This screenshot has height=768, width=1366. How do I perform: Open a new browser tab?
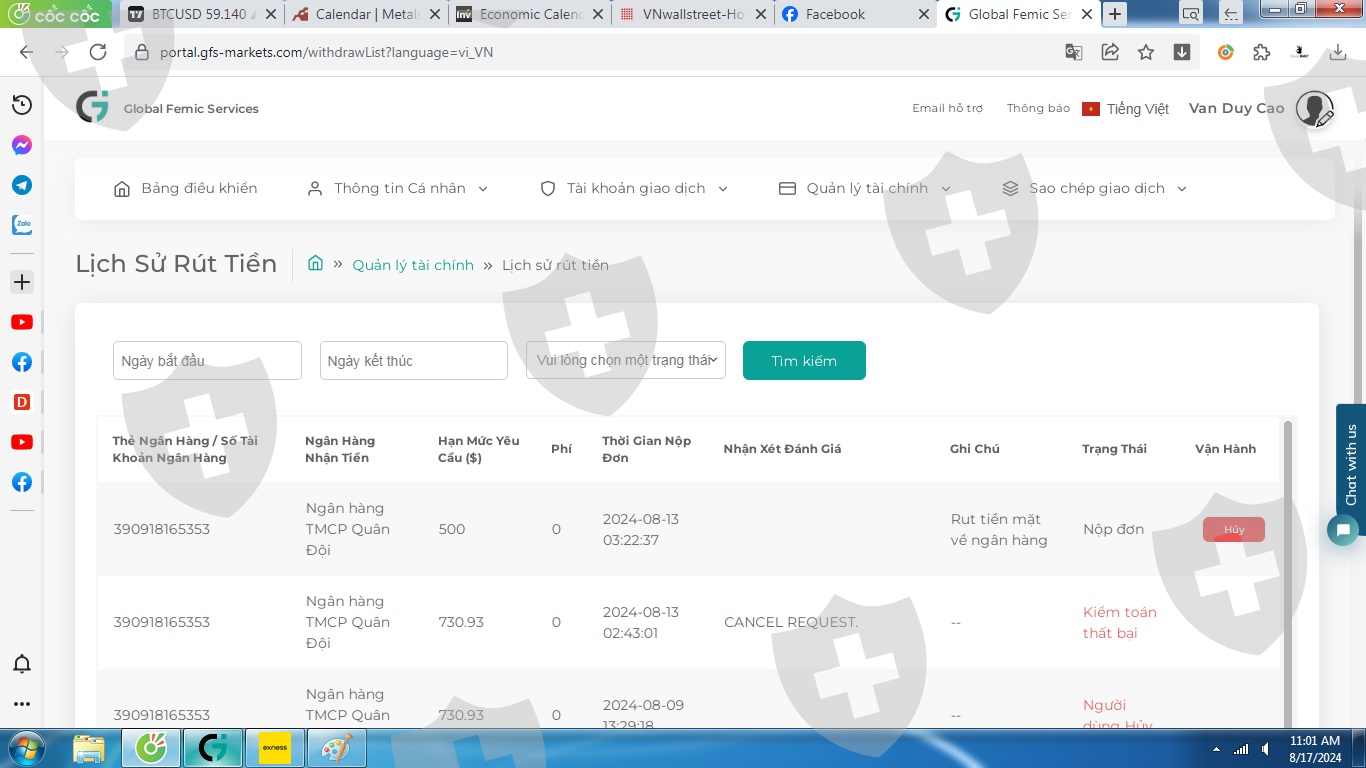(x=1114, y=14)
